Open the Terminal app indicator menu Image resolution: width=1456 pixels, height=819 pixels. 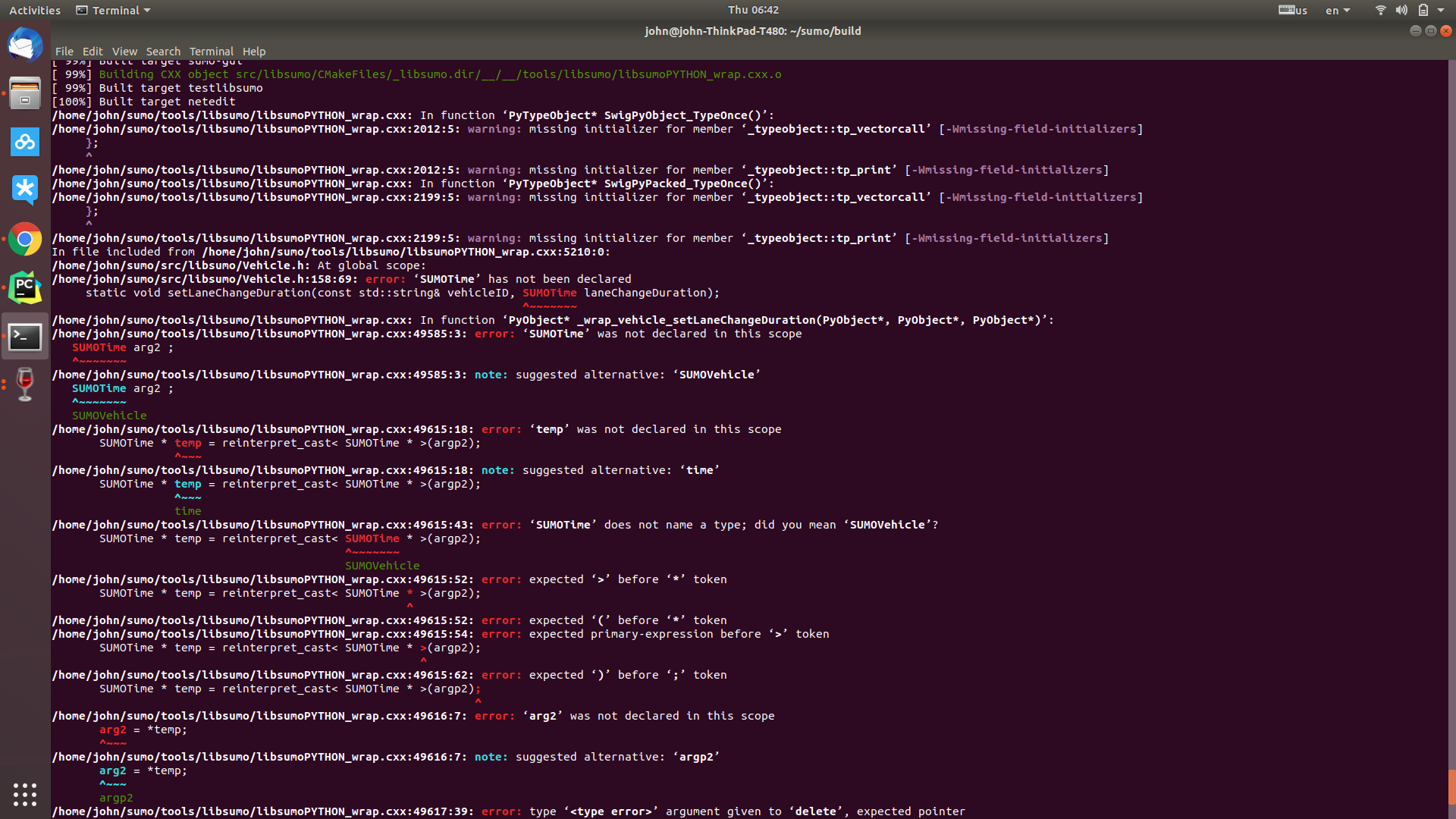(112, 10)
